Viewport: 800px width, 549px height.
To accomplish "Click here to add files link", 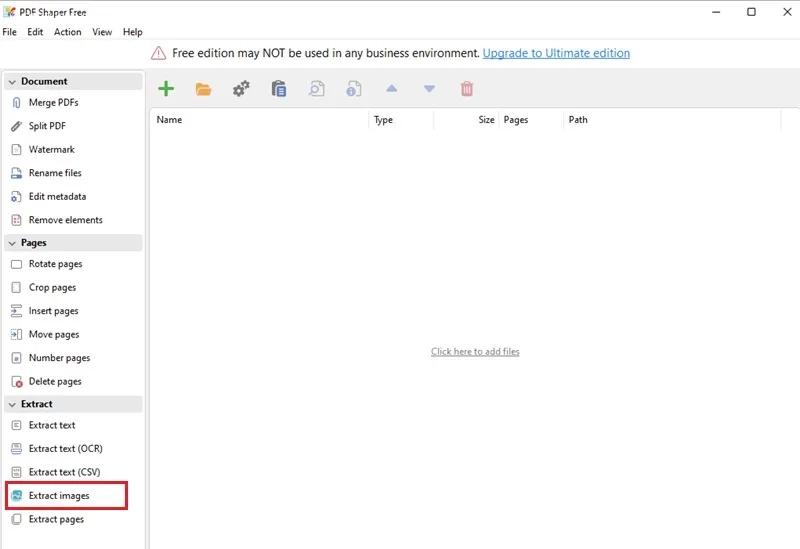I will tap(475, 352).
